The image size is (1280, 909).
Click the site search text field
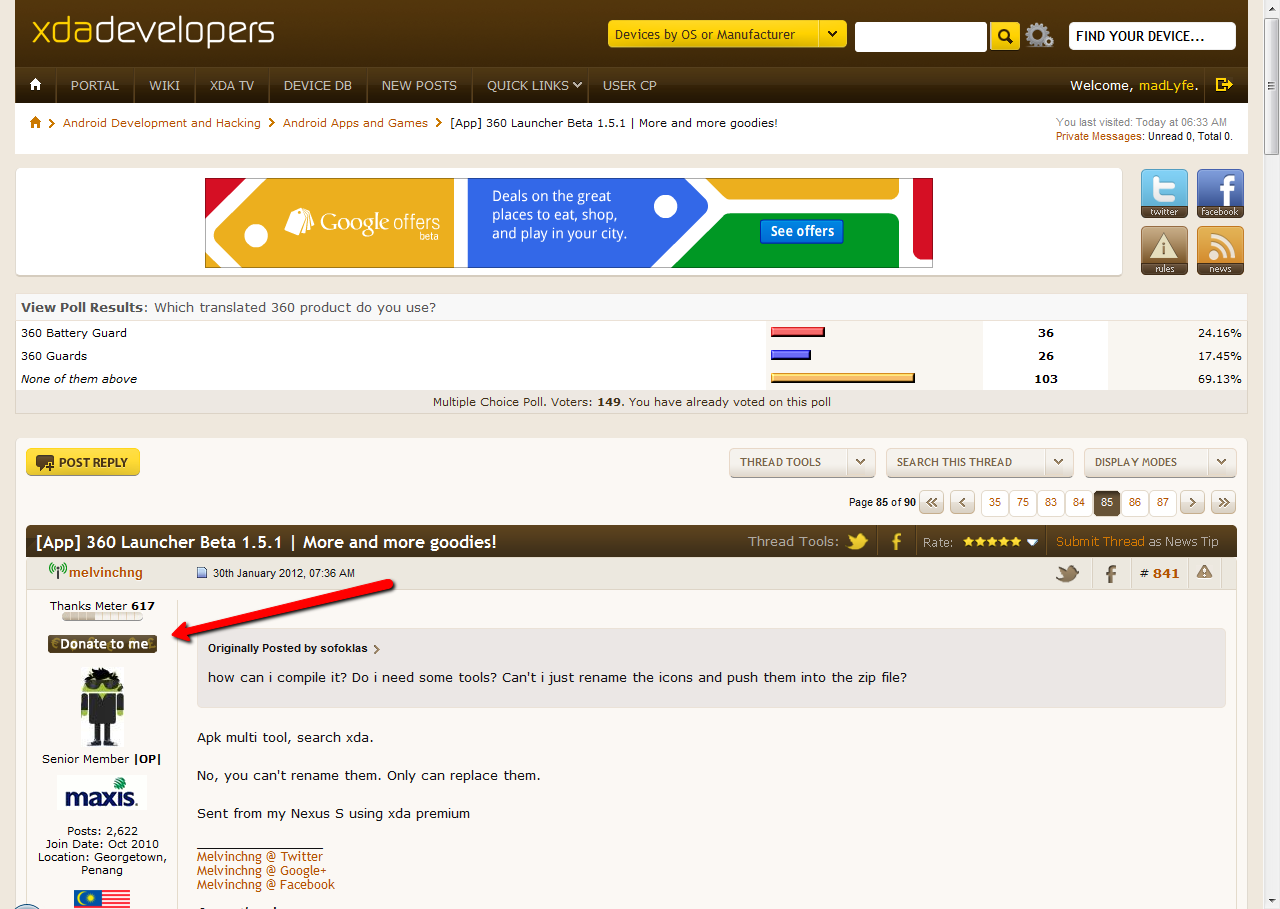(x=921, y=37)
